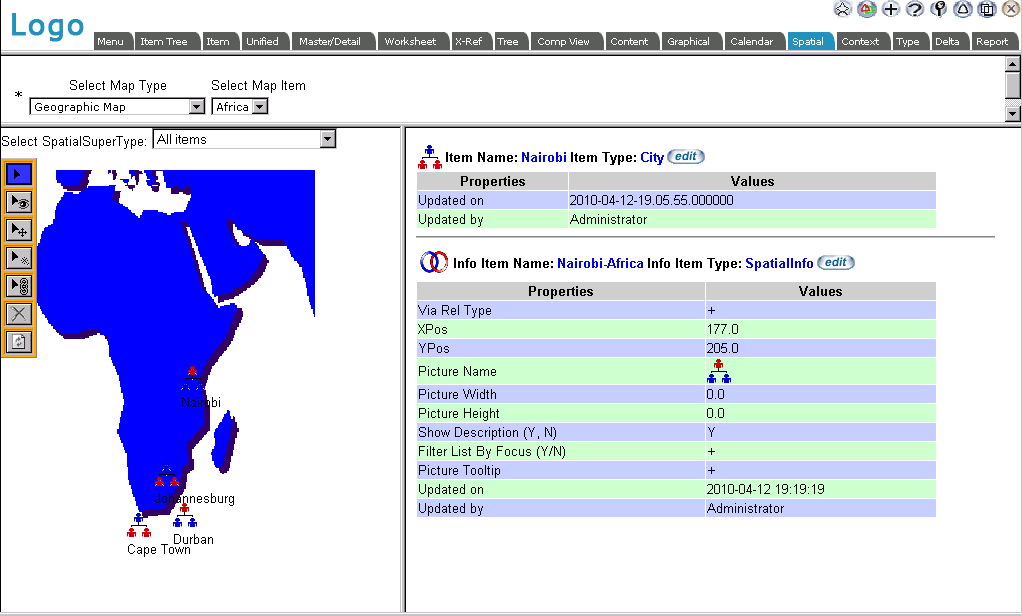Click the star icon in top toolbar

pos(843,9)
